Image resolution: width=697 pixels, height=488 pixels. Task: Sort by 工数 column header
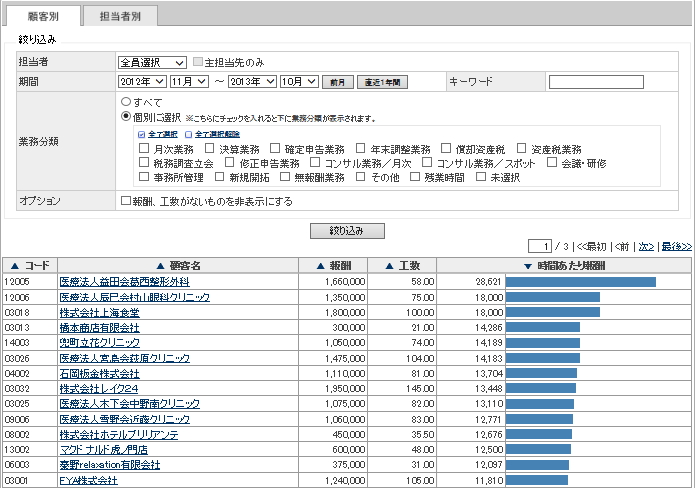pos(402,266)
